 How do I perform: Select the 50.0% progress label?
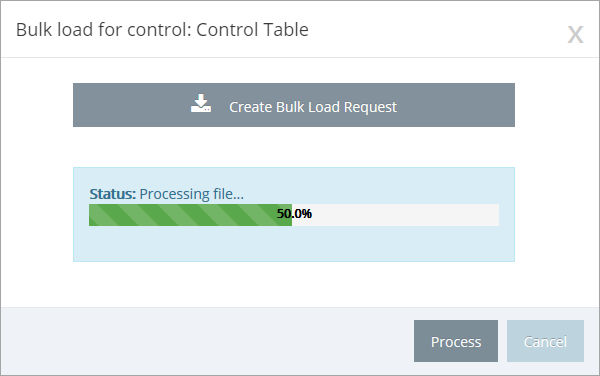[294, 214]
